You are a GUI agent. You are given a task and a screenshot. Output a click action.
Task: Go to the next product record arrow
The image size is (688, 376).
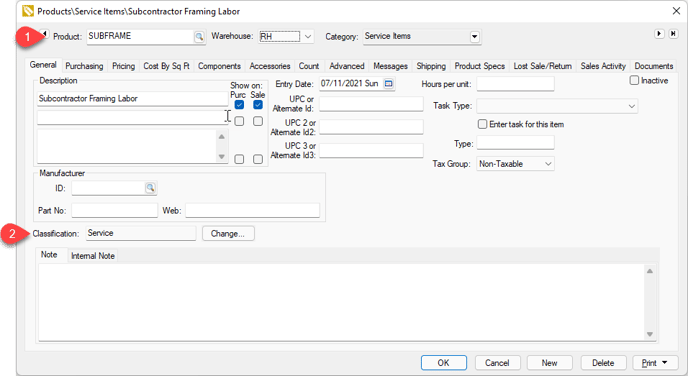(x=659, y=34)
